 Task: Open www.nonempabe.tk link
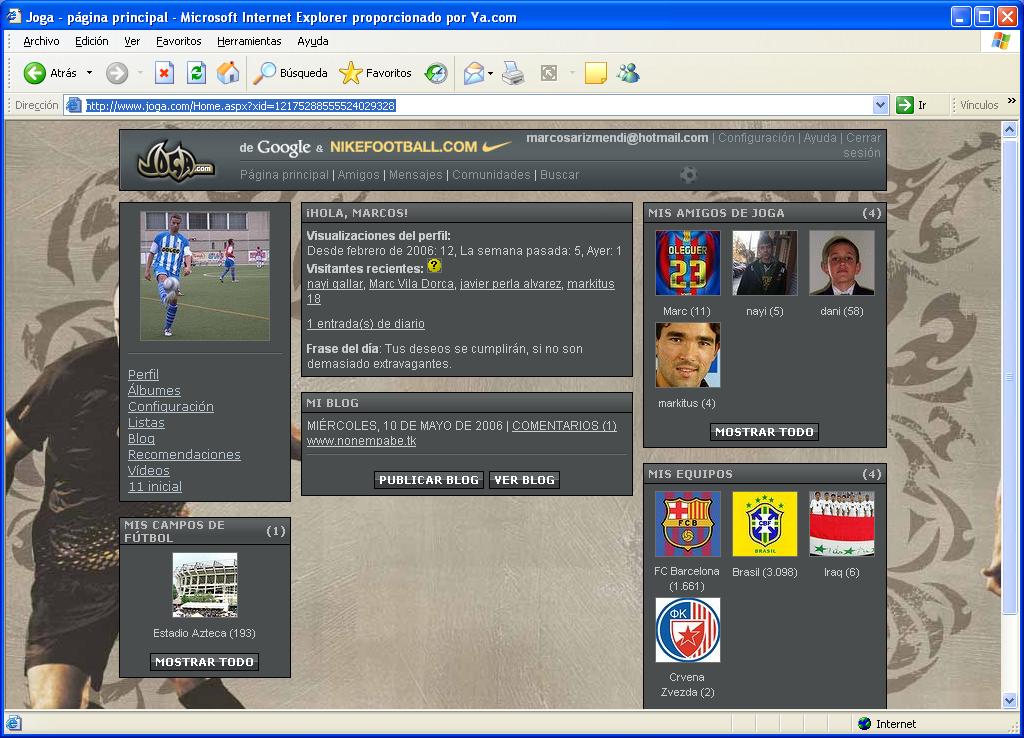[x=361, y=441]
